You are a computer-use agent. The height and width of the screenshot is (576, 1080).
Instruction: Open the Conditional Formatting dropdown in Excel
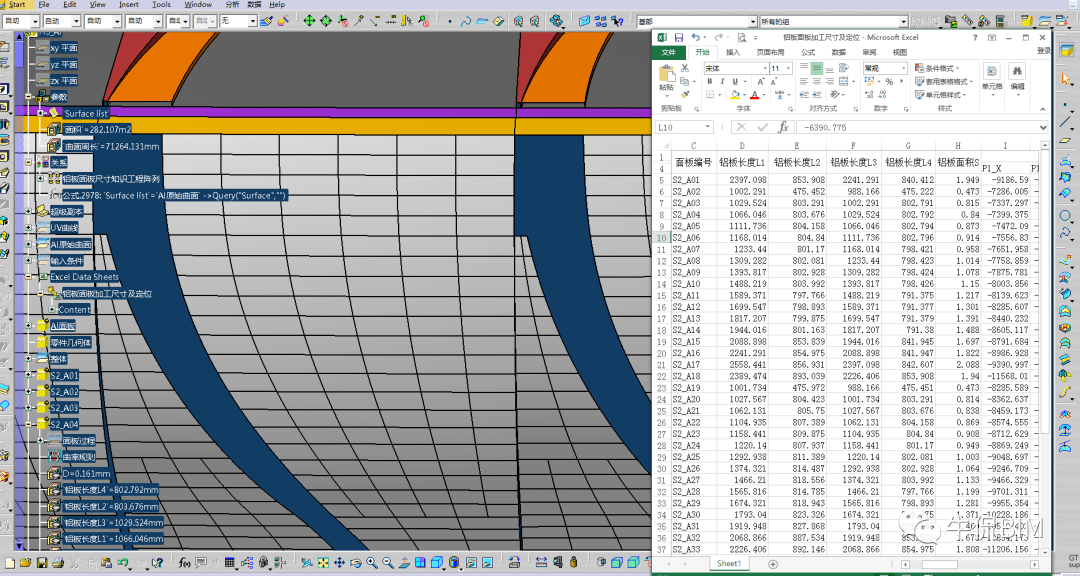[937, 68]
